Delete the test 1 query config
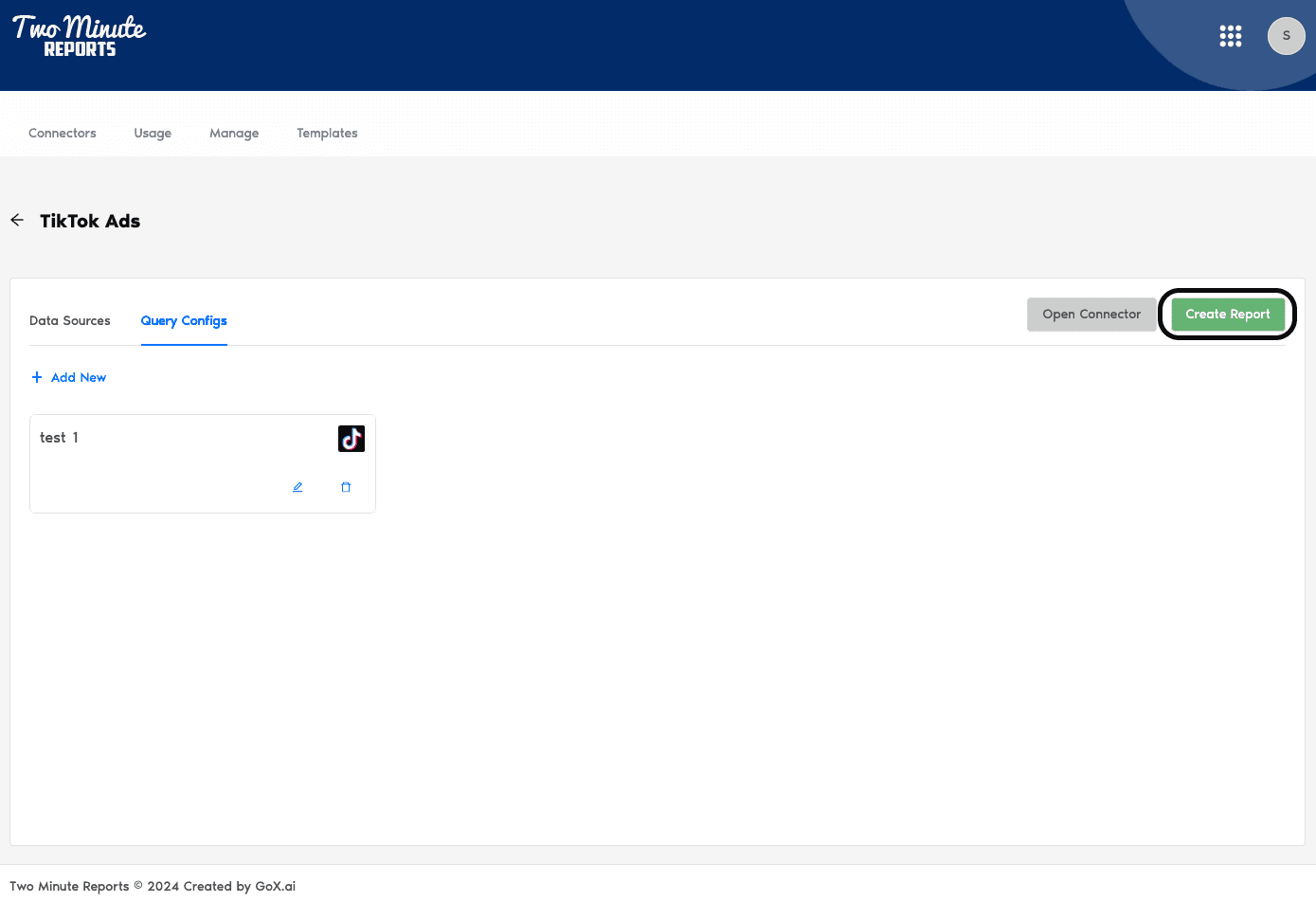 (x=346, y=487)
